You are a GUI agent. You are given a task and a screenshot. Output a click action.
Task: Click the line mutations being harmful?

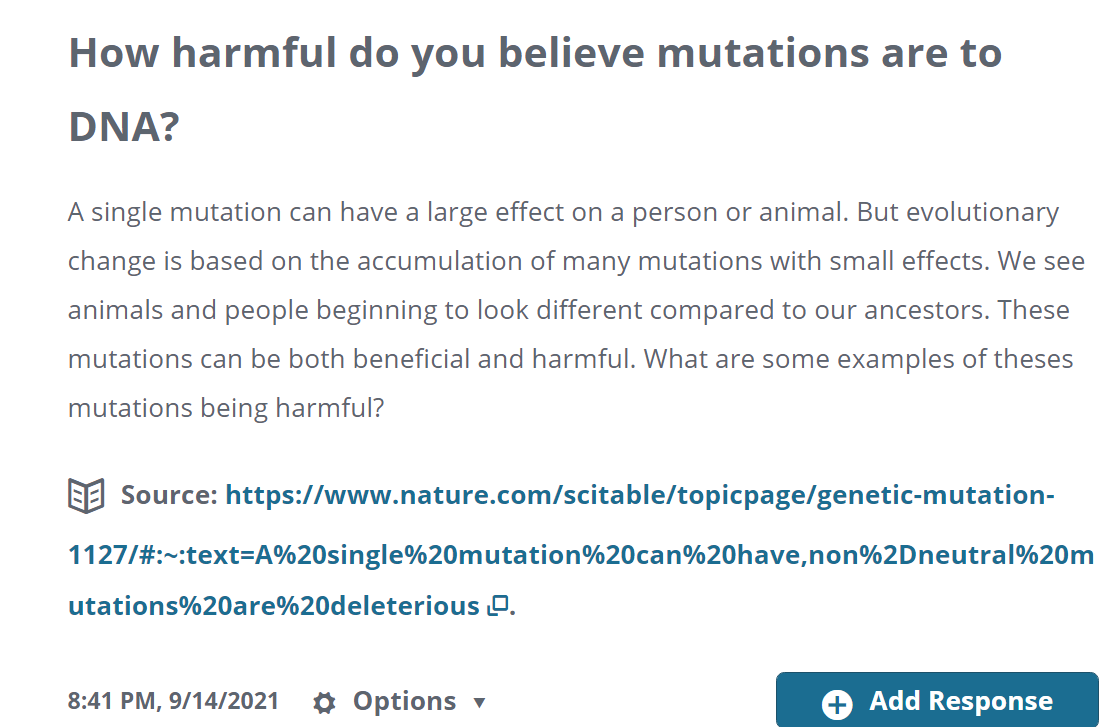coord(226,408)
